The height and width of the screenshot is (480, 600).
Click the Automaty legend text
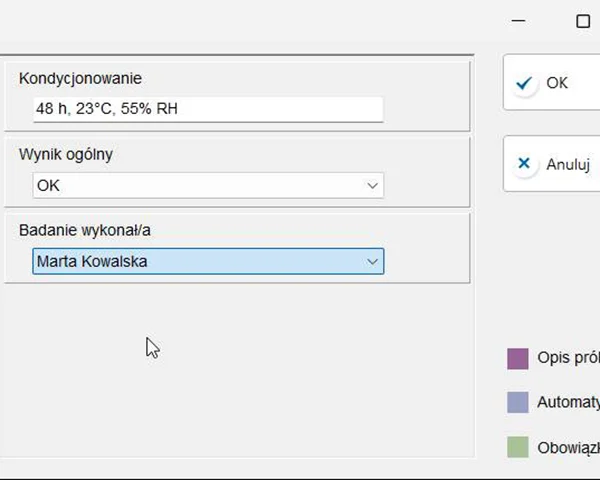pyautogui.click(x=568, y=402)
